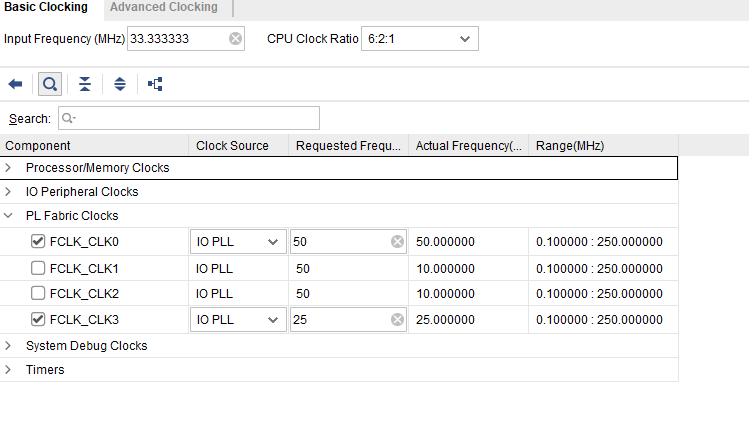This screenshot has height=429, width=749.
Task: Click FCLK_CLK0 actual frequency 50.000000
Action: pyautogui.click(x=445, y=242)
